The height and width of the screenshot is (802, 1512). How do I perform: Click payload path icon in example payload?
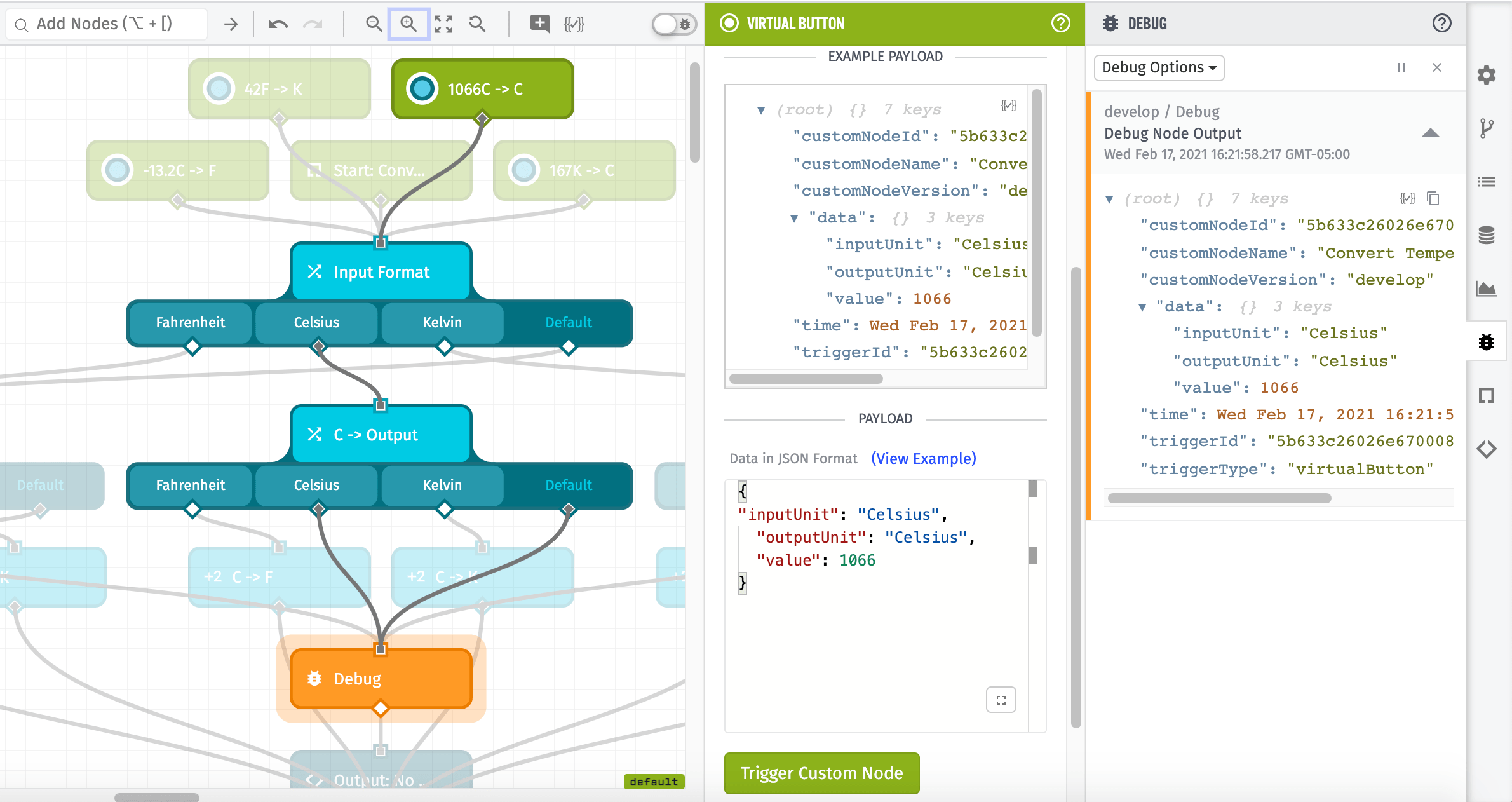[1008, 105]
